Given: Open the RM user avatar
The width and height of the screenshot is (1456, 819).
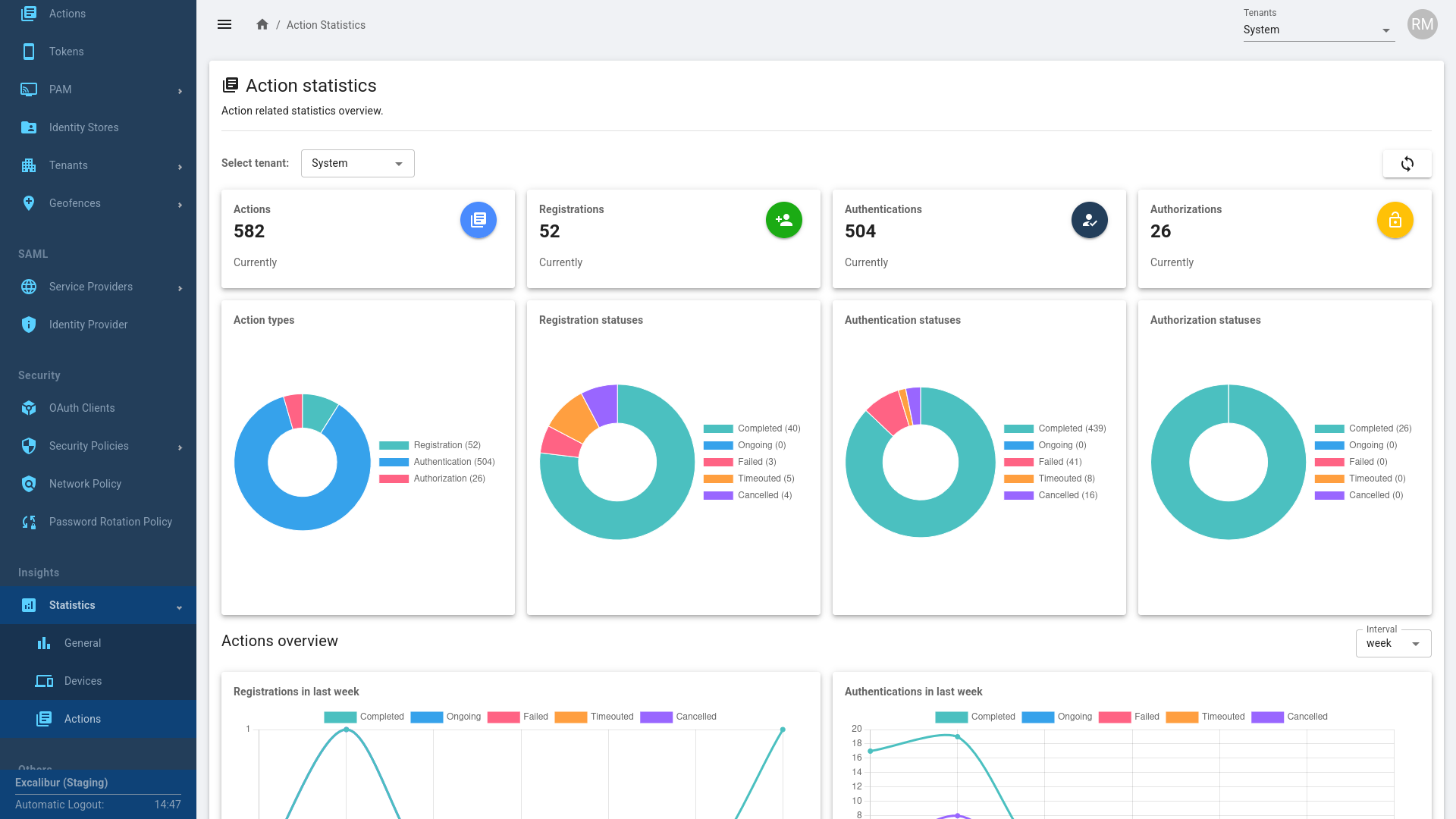Looking at the screenshot, I should tap(1422, 24).
